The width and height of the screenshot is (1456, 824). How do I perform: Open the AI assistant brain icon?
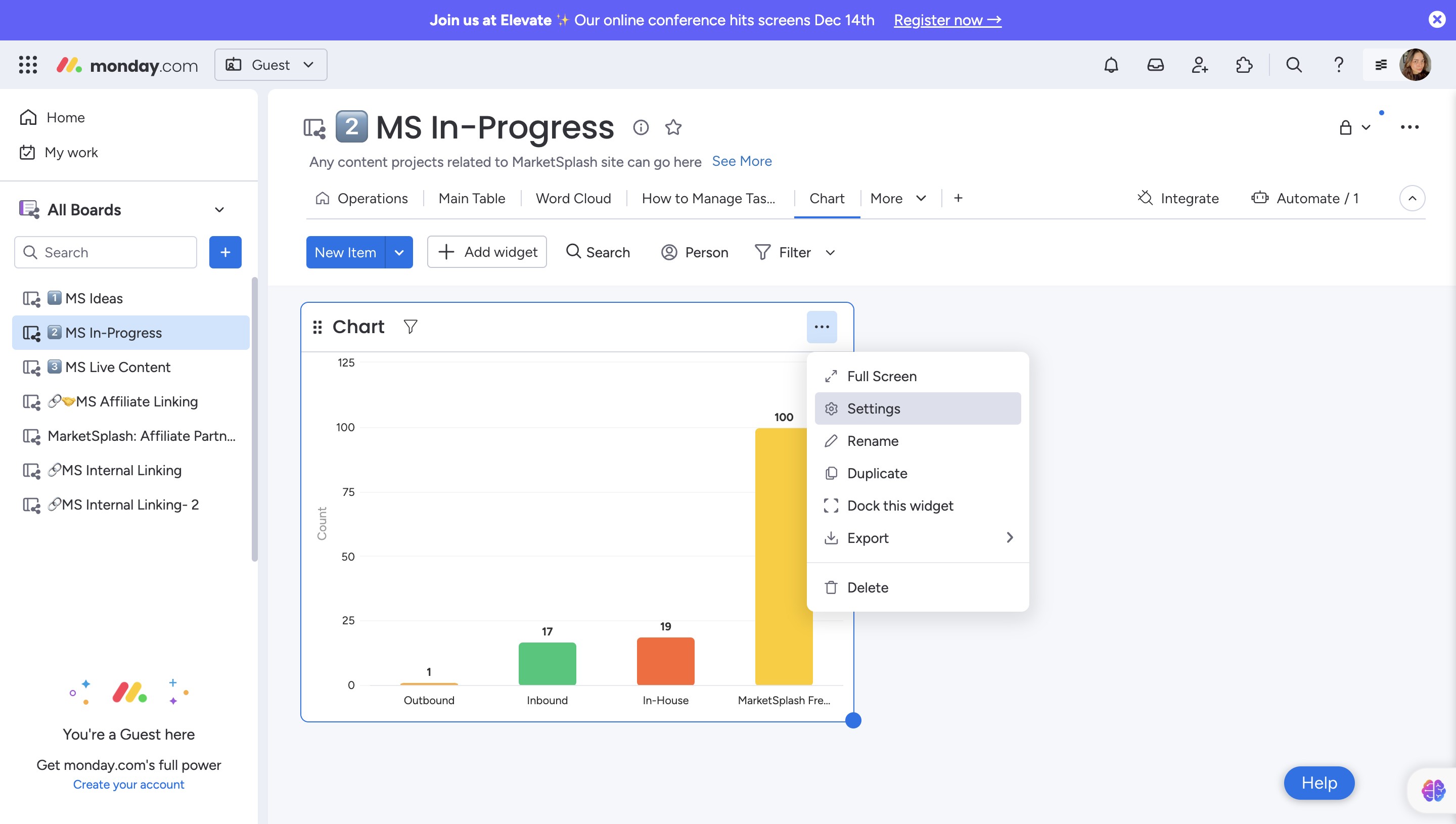coord(1432,790)
